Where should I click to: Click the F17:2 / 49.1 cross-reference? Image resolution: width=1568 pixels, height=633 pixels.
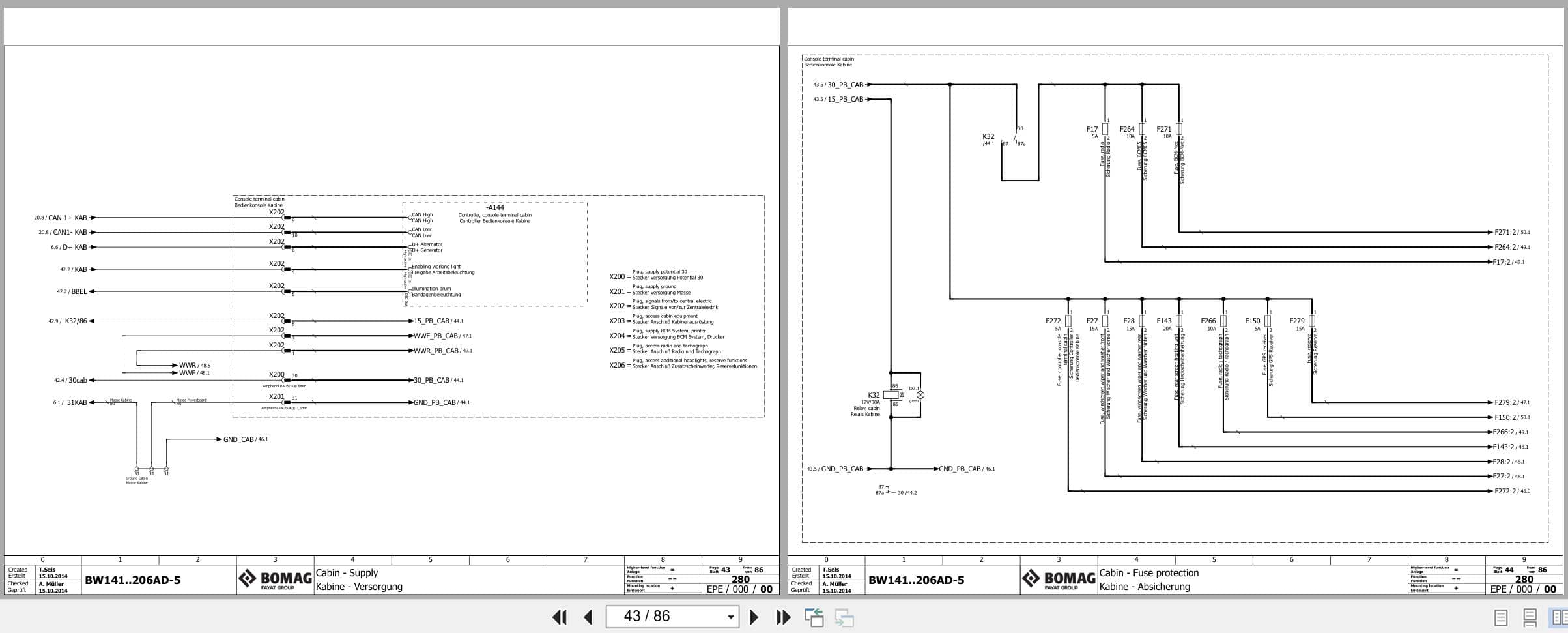(x=1509, y=262)
